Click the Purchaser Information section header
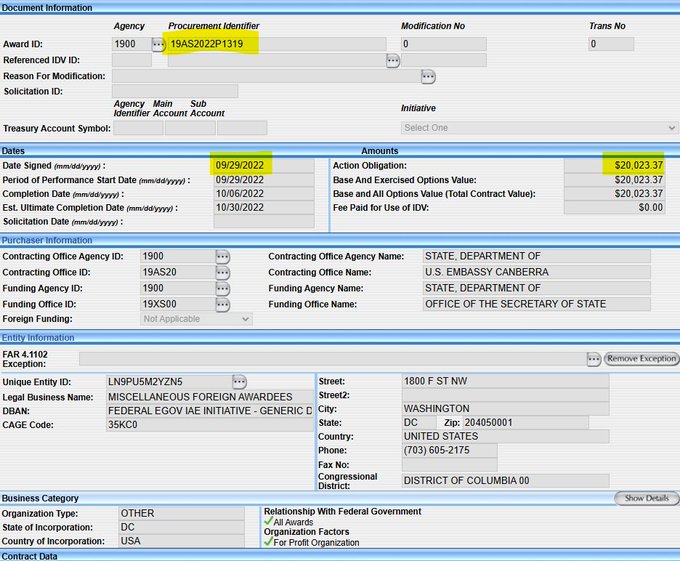Screen dimensions: 680x561 click(48, 241)
